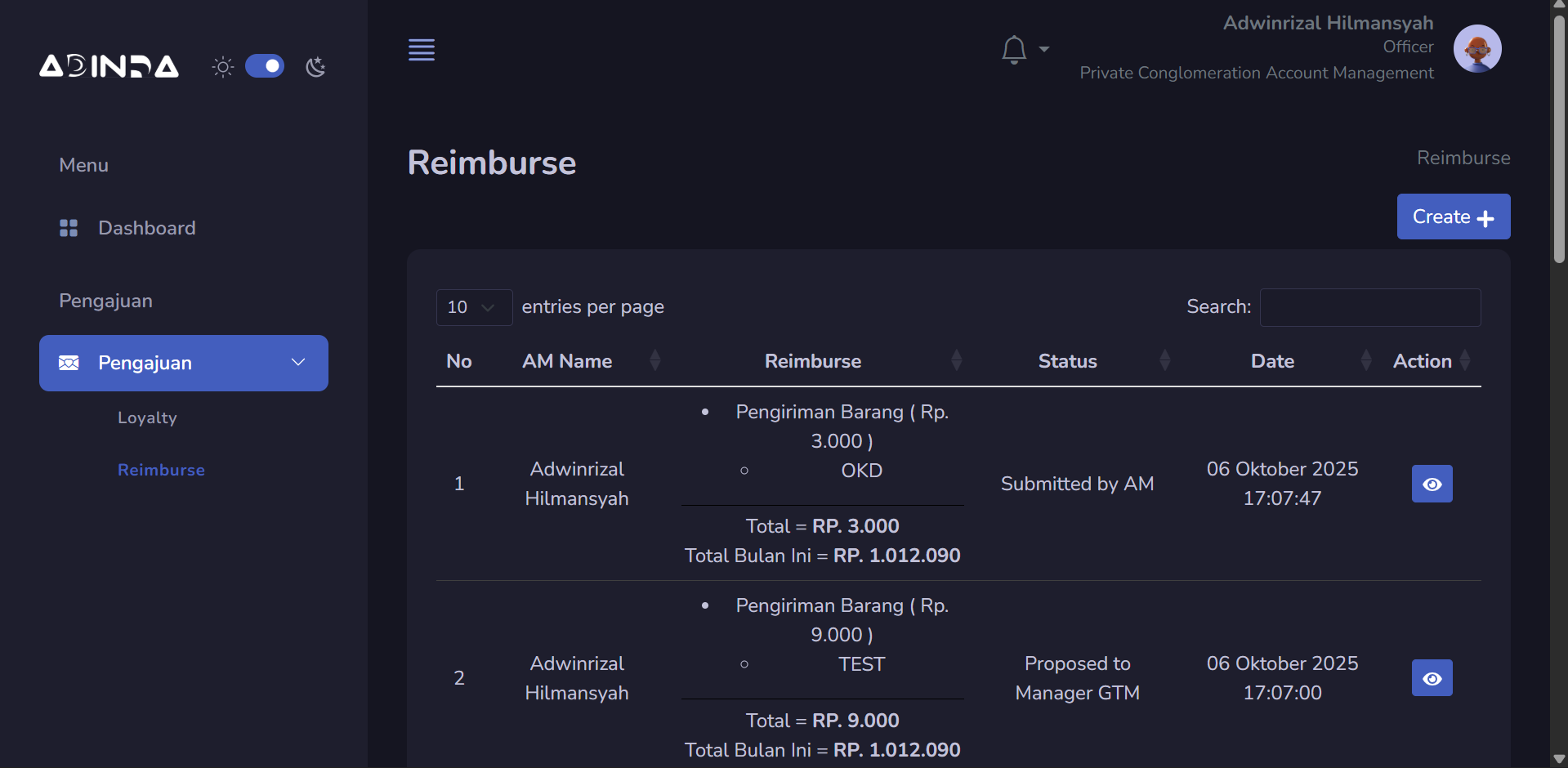
Task: Open the entries per page dropdown
Action: pos(474,307)
